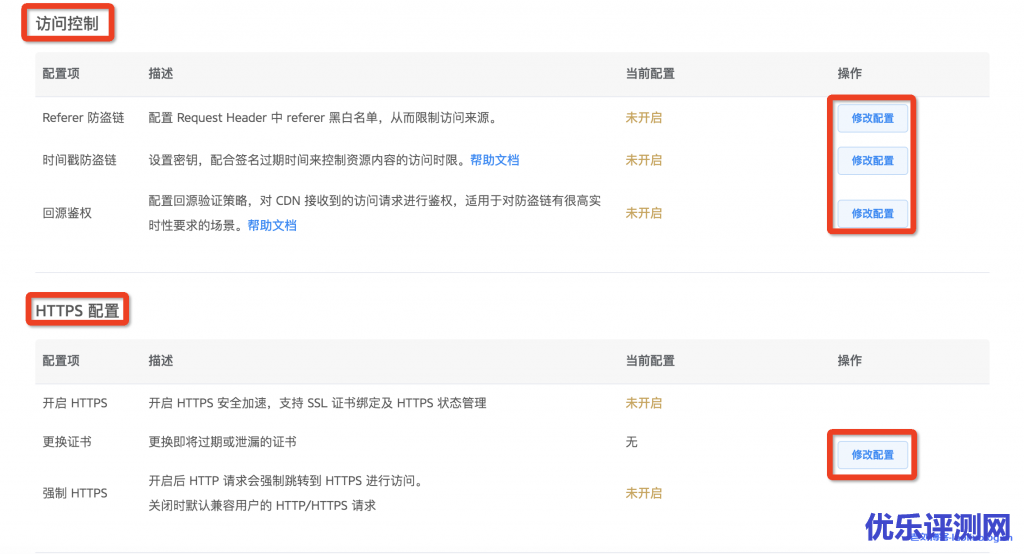Click the Referer 黑白名单 description text
This screenshot has width=1024, height=554.
[x=324, y=118]
